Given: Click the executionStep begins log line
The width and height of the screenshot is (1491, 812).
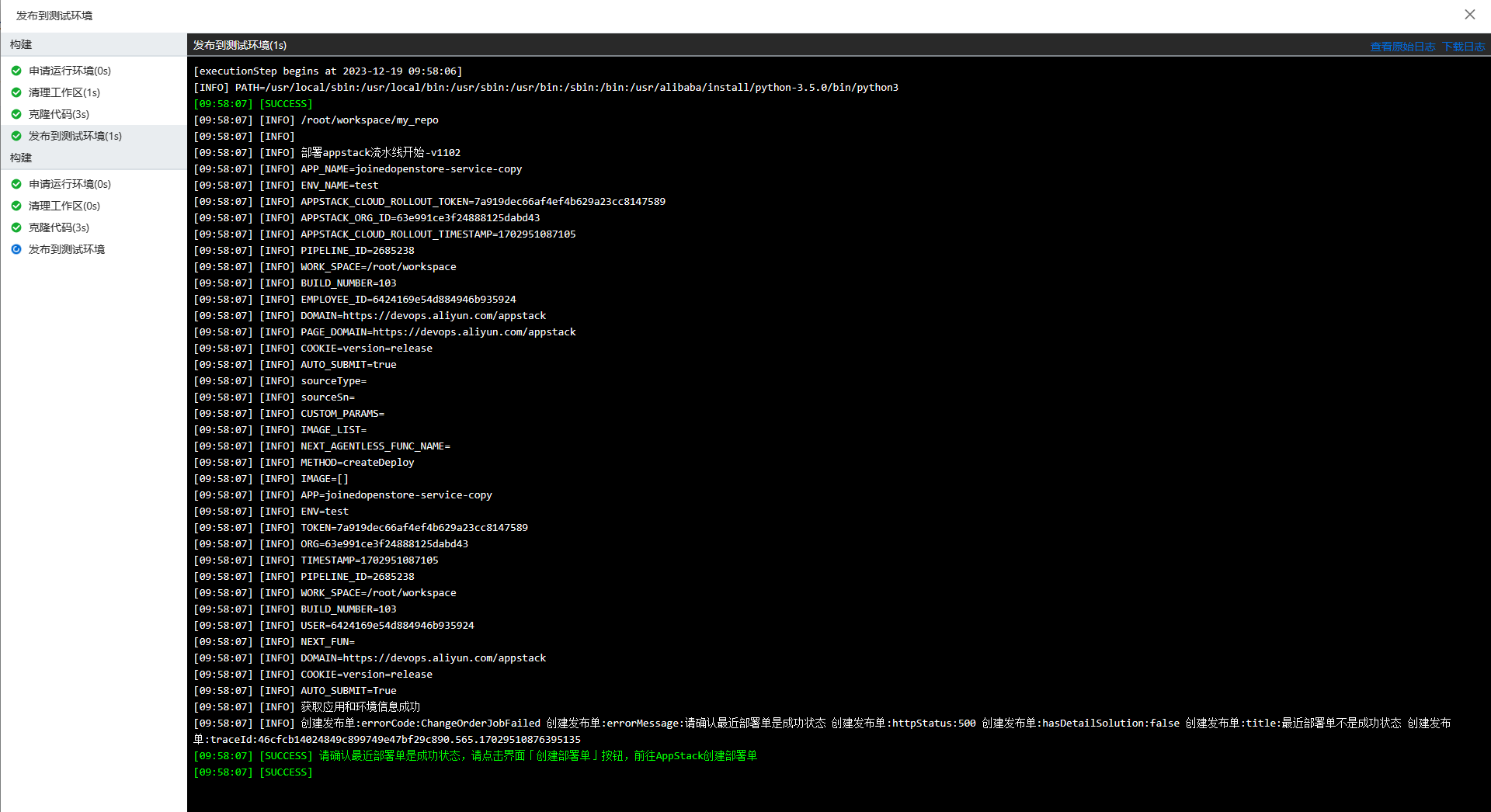Looking at the screenshot, I should click(328, 71).
